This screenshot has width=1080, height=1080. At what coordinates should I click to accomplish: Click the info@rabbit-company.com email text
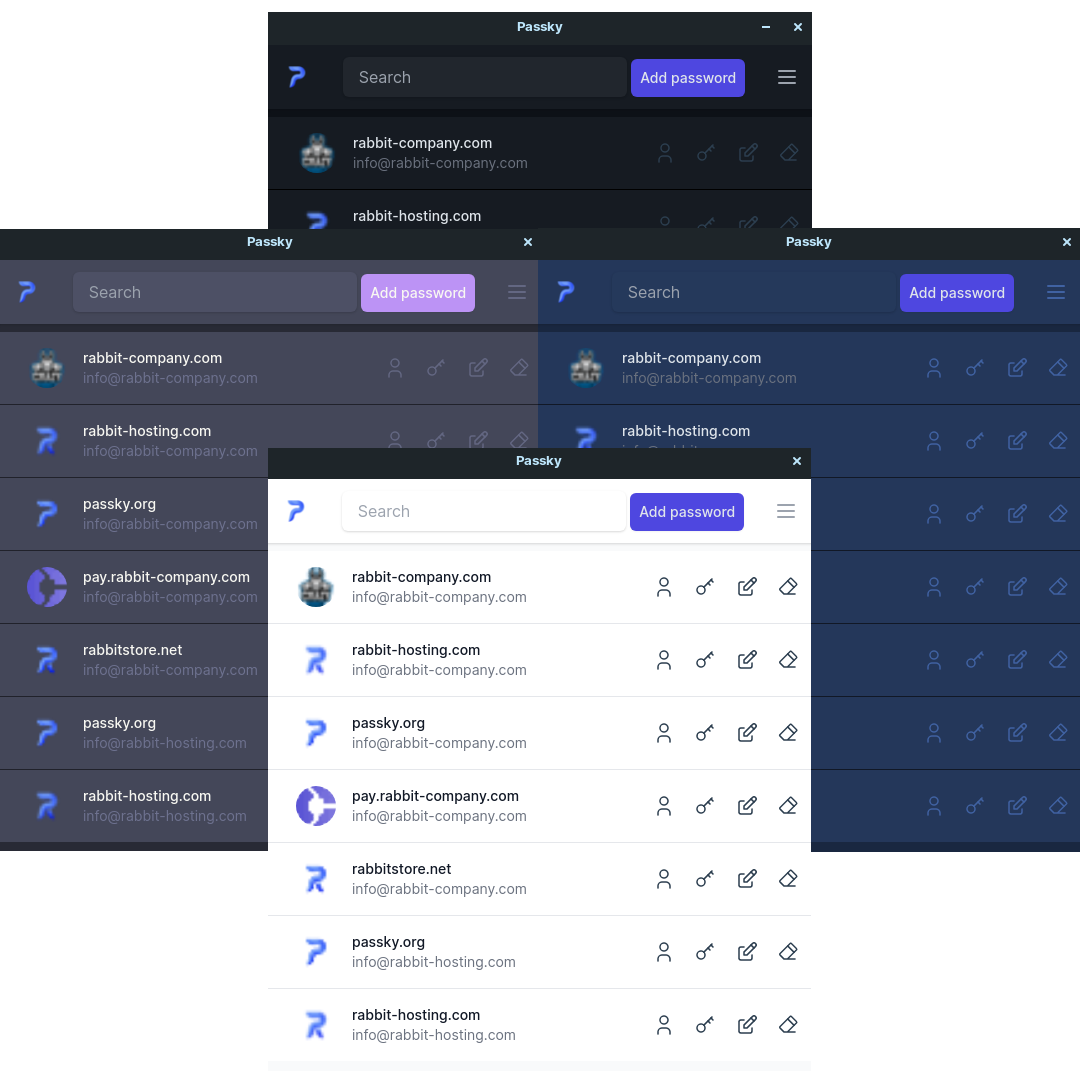(x=439, y=596)
